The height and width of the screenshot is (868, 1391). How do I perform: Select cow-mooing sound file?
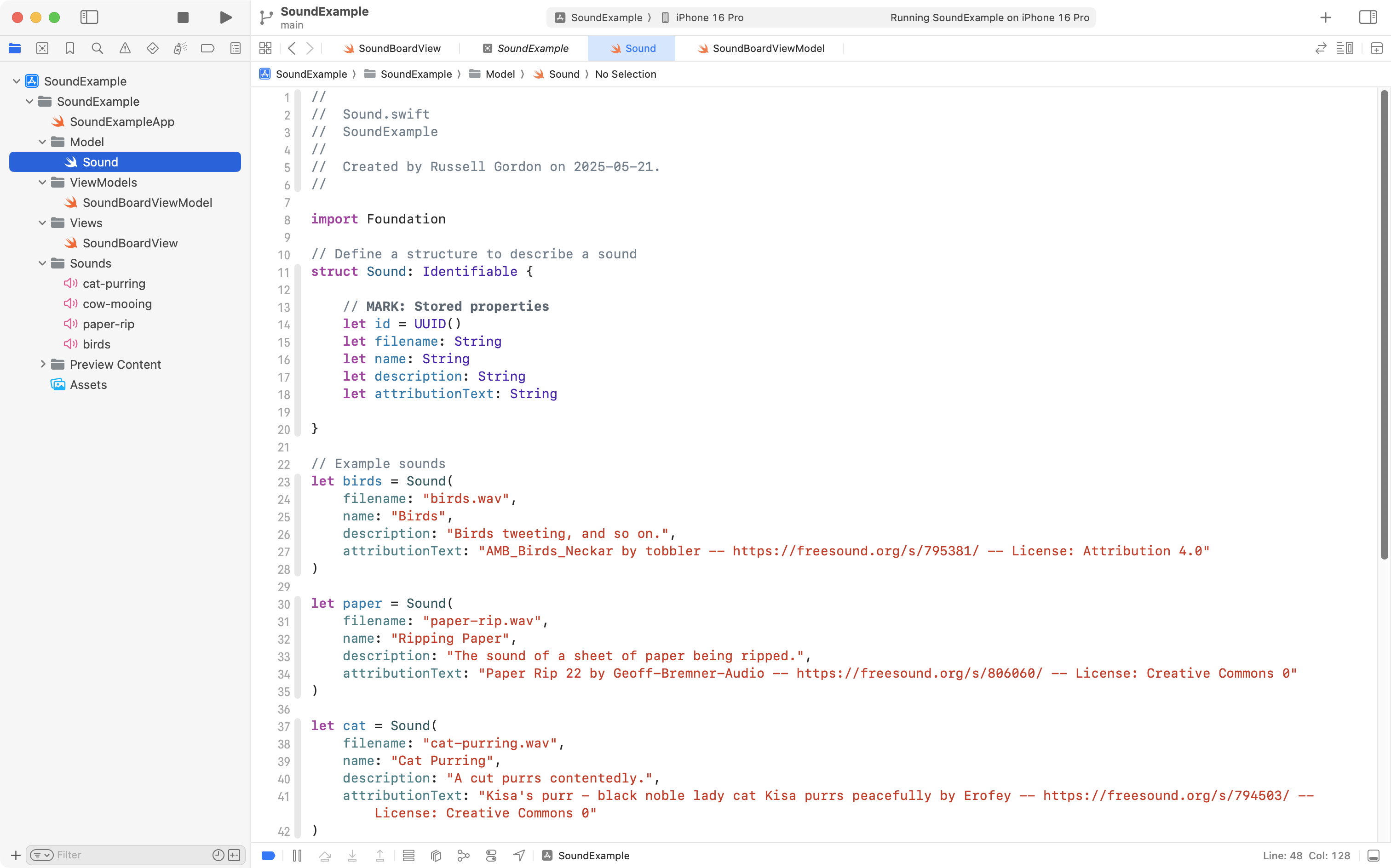(117, 304)
